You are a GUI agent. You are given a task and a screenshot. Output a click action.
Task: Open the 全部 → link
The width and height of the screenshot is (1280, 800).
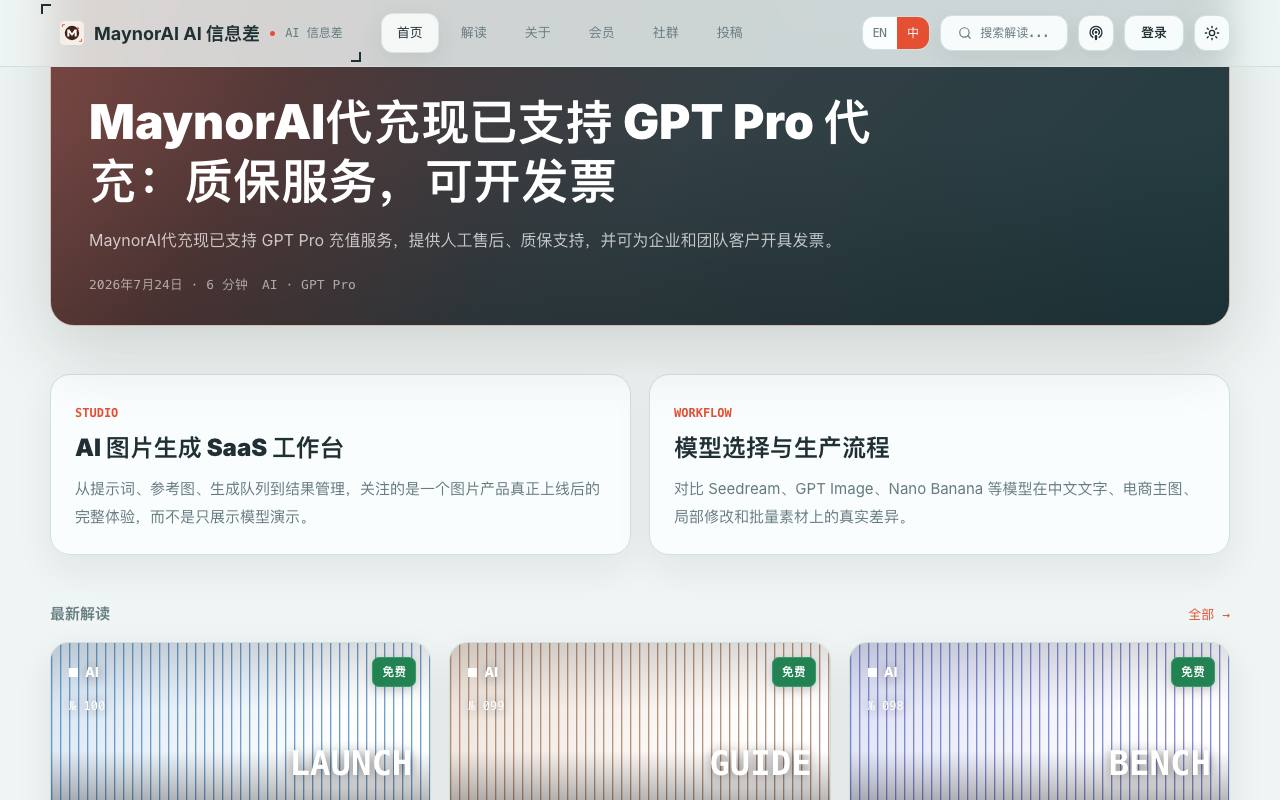click(1209, 615)
